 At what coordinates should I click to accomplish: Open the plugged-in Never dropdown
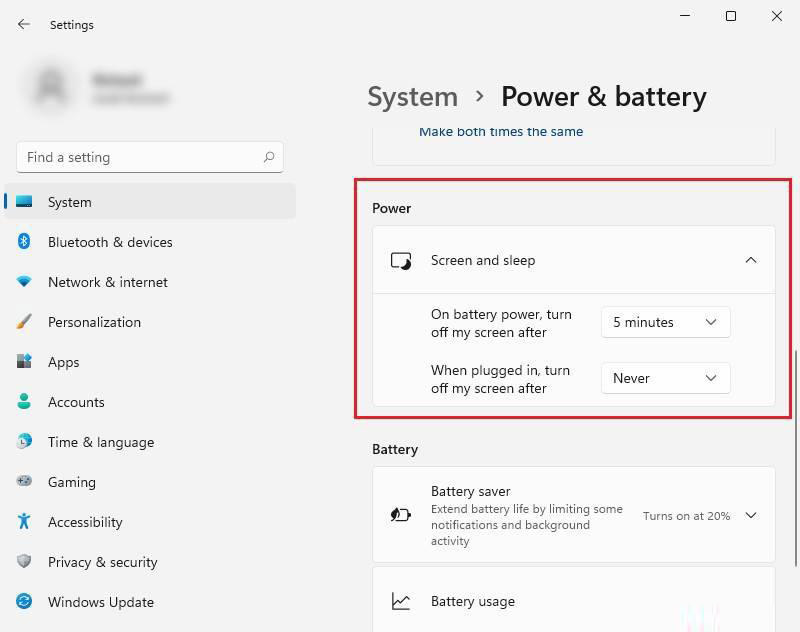point(665,378)
